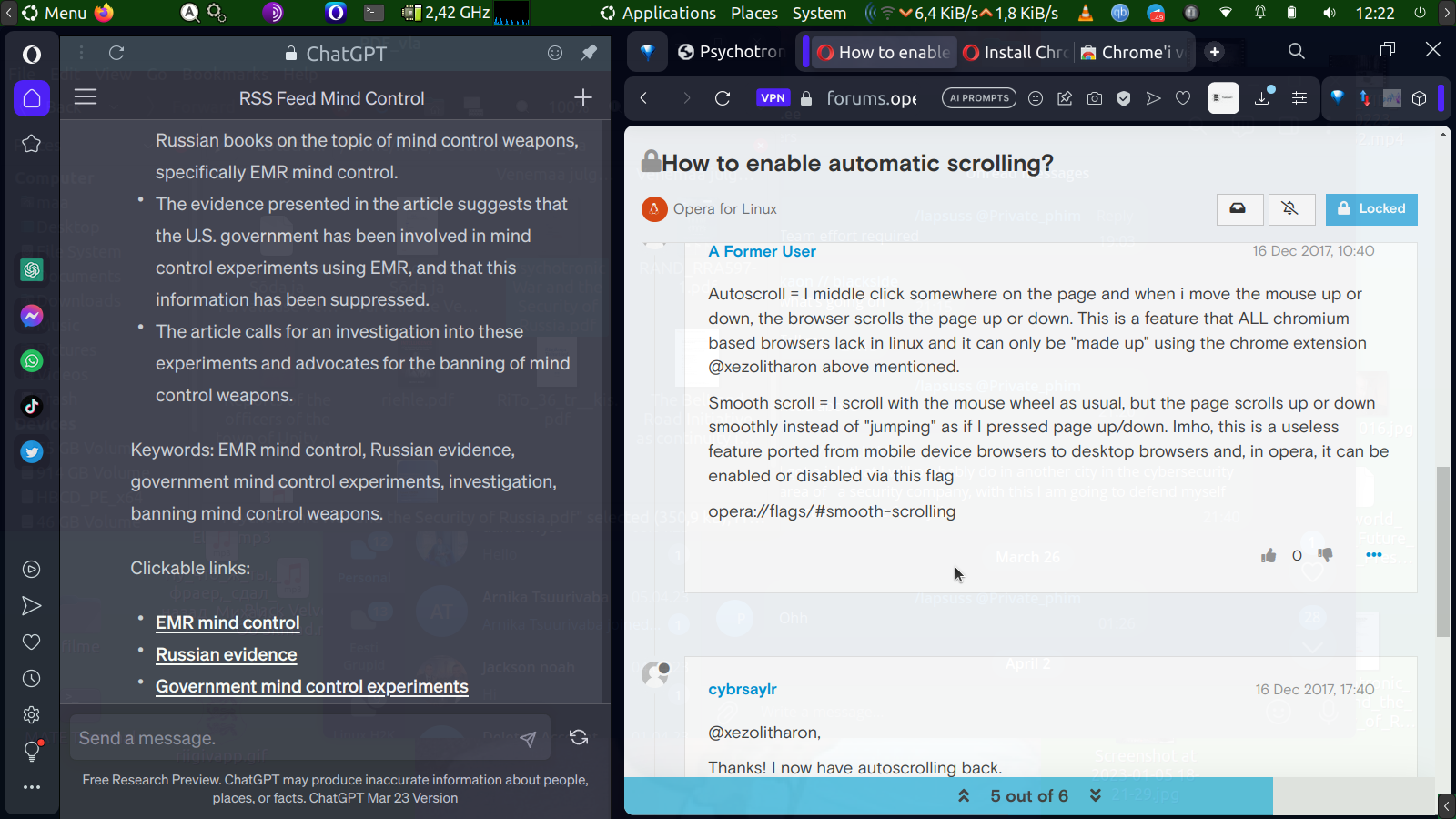Open the AI PROMPTS button
This screenshot has height=819, width=1456.
pos(979,98)
